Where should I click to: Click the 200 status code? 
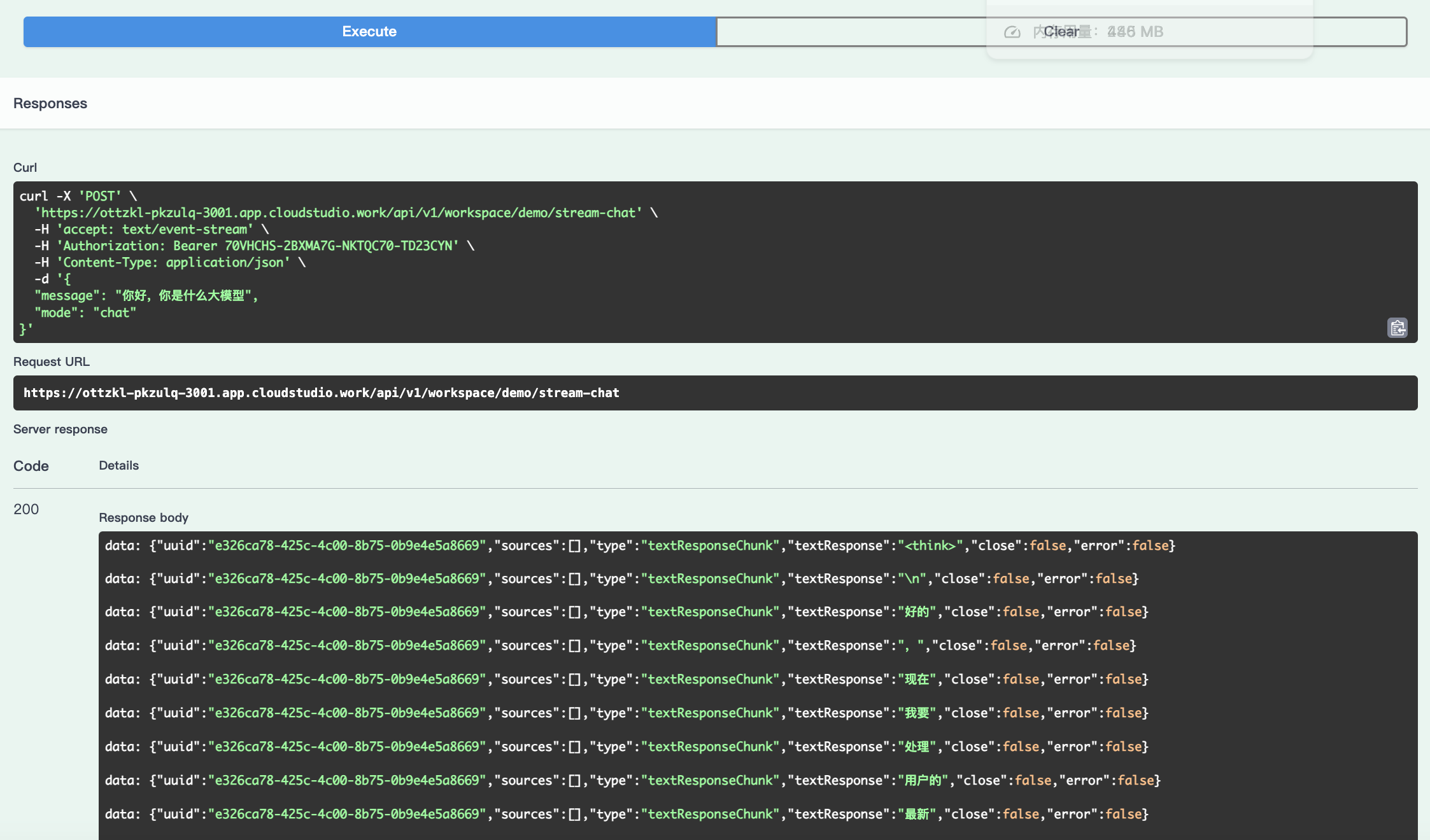click(x=26, y=509)
